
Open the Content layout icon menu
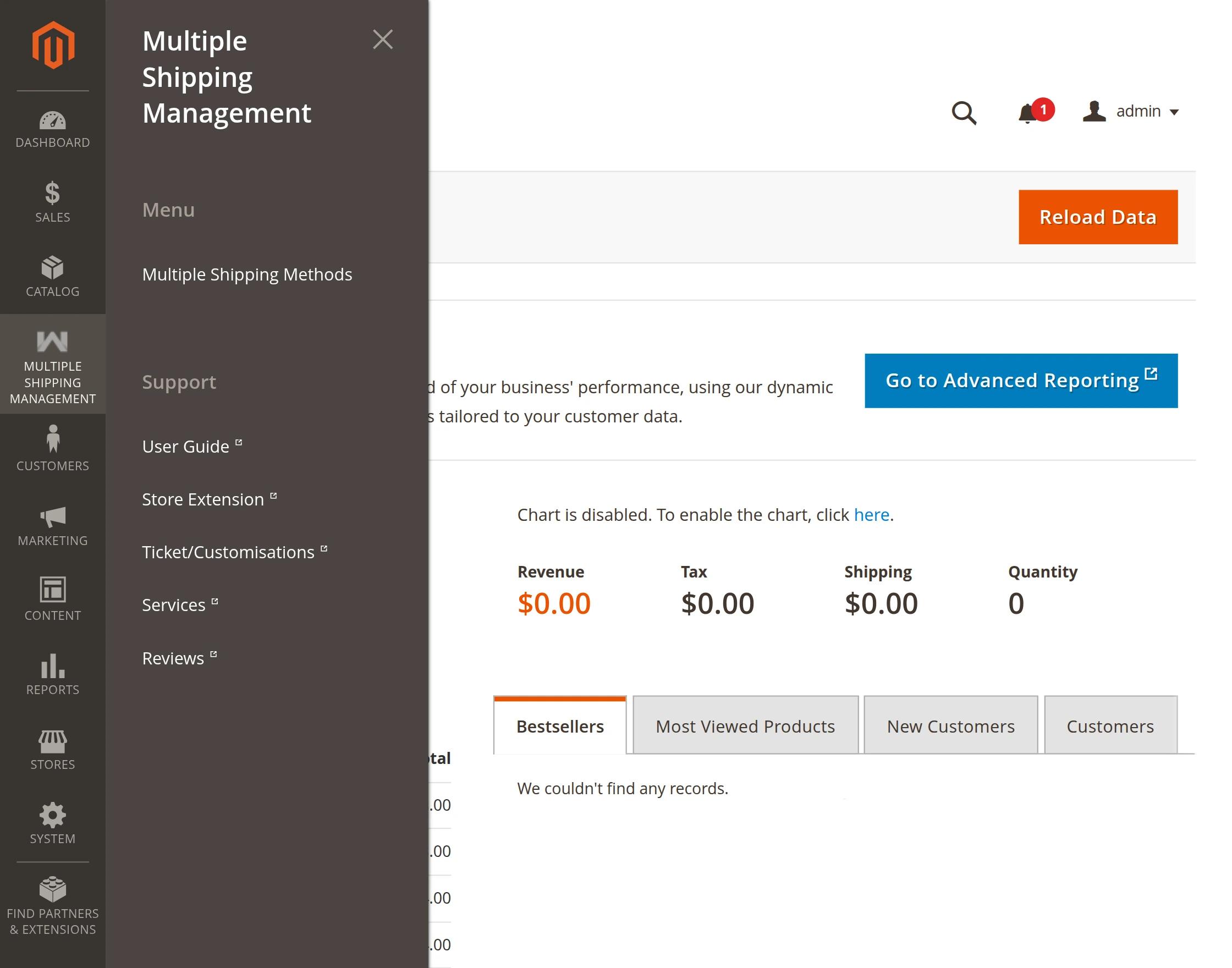click(53, 598)
